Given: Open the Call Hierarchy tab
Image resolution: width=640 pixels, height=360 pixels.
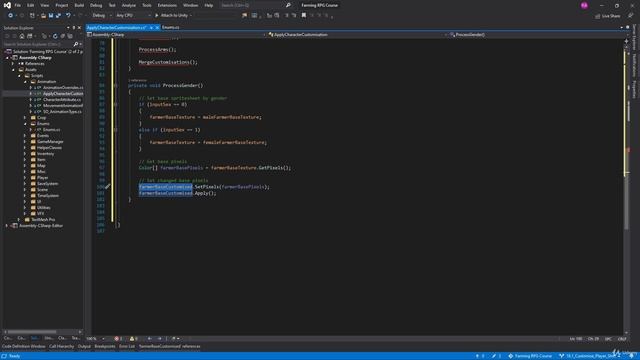Looking at the screenshot, I should tap(62, 347).
